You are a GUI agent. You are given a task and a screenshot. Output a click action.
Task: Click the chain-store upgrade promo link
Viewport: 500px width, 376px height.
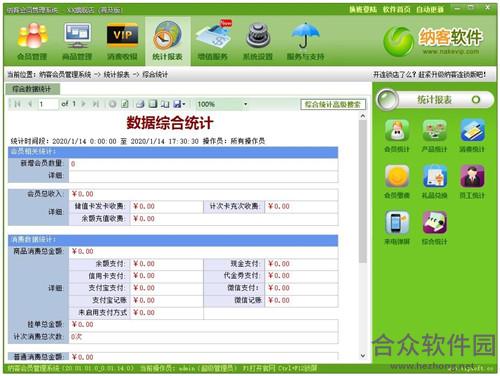coord(429,75)
